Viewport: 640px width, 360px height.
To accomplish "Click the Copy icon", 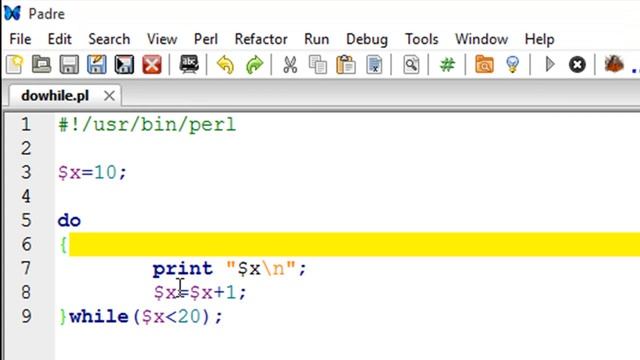I will pos(318,64).
